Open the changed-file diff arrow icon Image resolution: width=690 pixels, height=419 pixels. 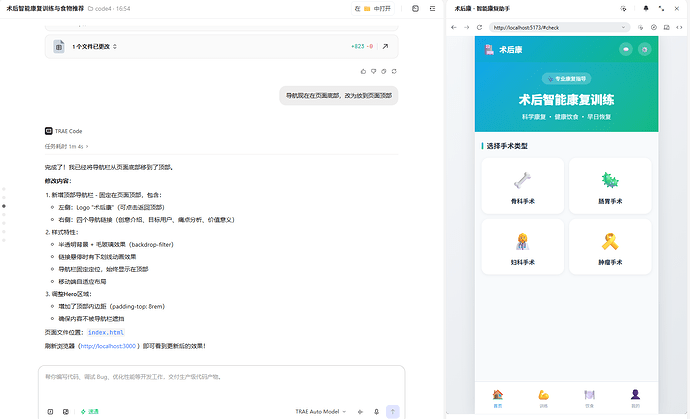coord(385,46)
